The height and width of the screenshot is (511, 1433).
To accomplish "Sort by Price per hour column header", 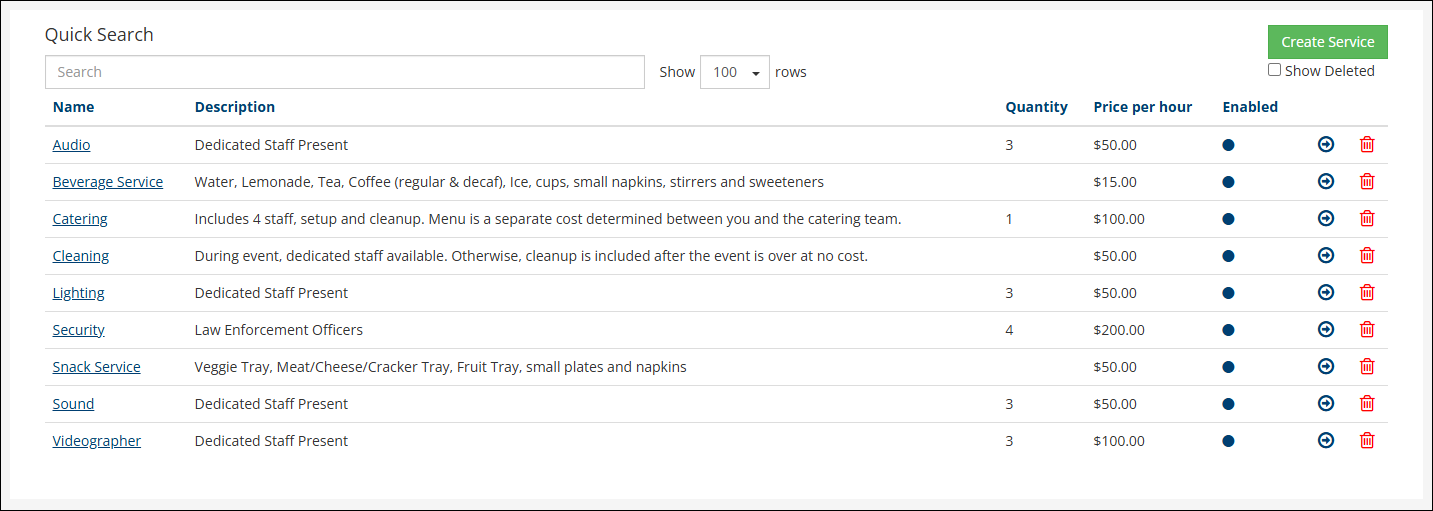I will [1142, 107].
